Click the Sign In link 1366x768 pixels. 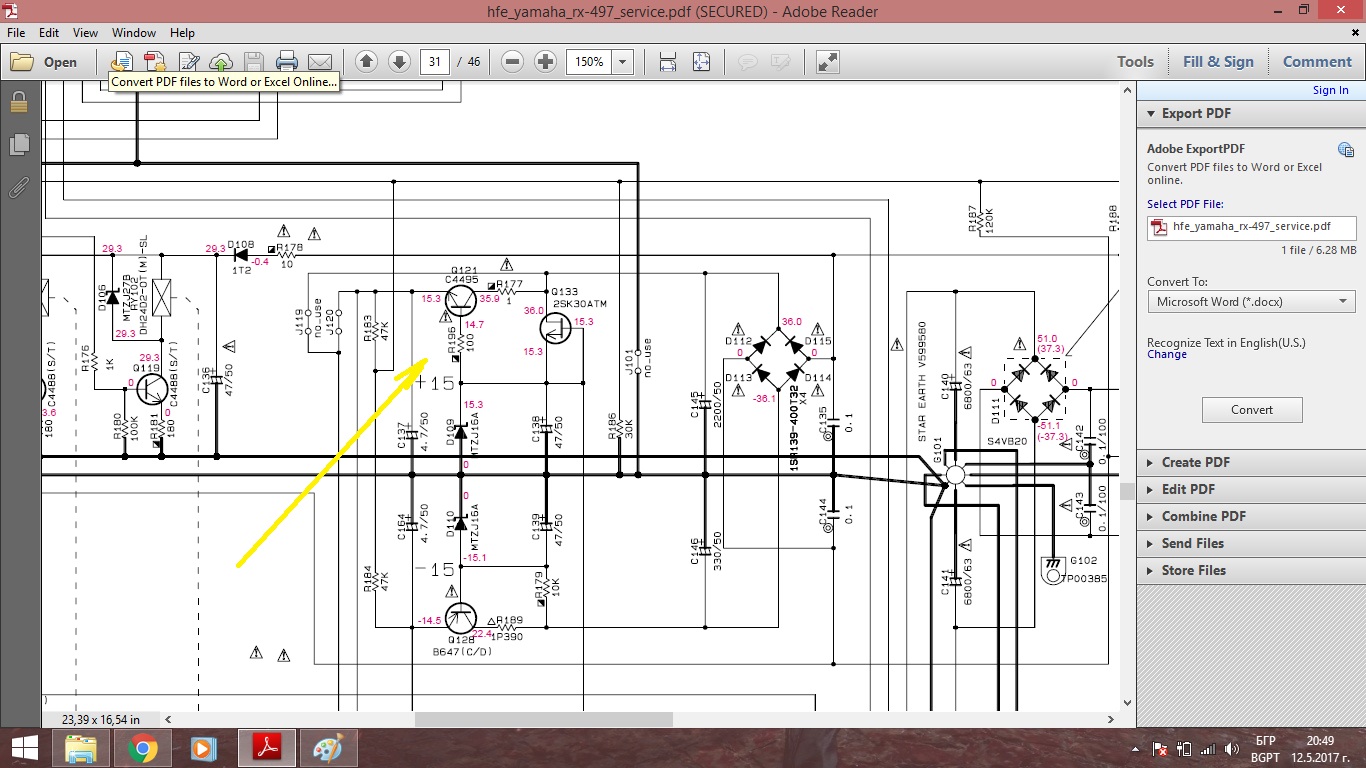pyautogui.click(x=1330, y=90)
